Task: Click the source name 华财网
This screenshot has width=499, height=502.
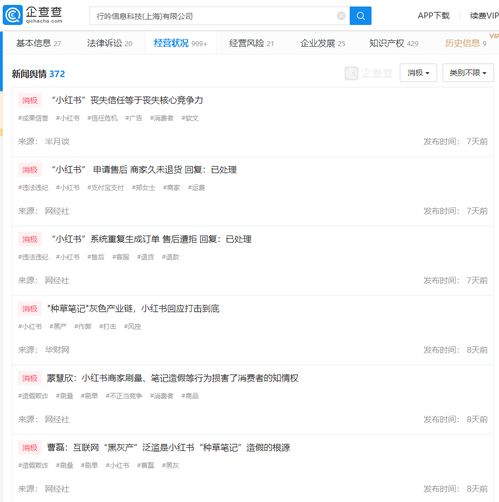Action: (x=57, y=350)
